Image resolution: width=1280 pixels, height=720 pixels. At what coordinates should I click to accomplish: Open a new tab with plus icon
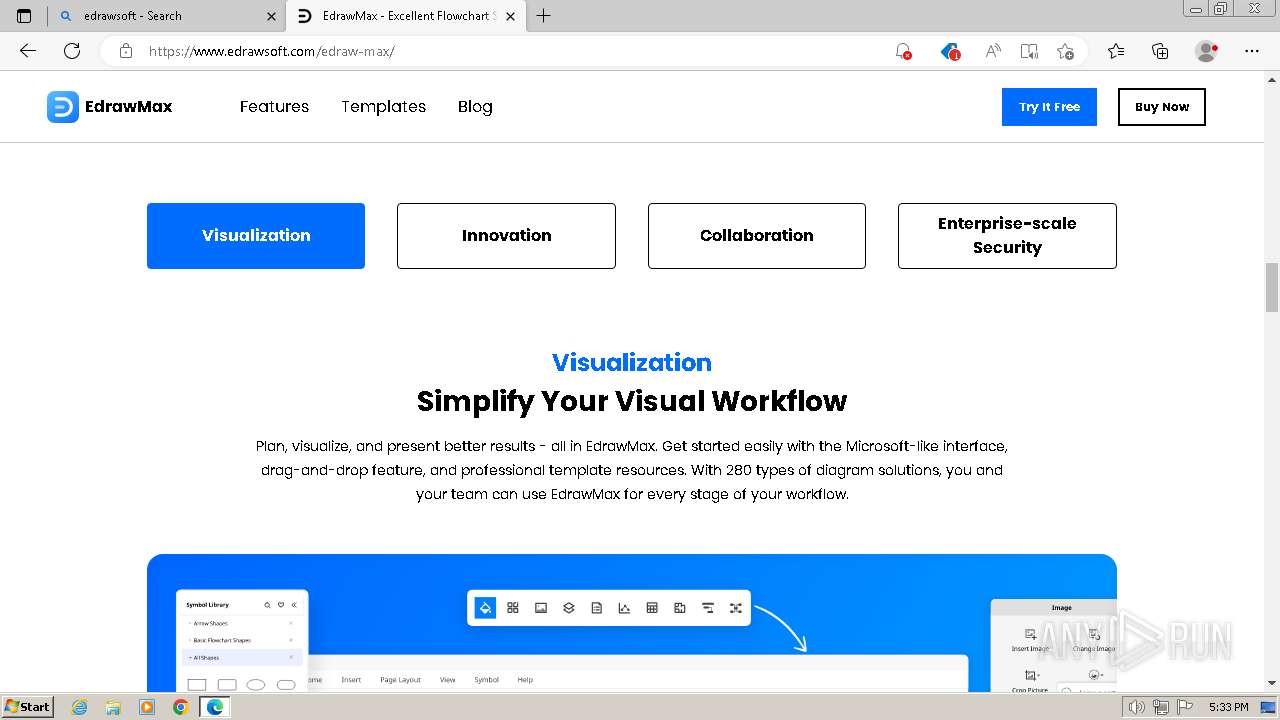coord(543,16)
